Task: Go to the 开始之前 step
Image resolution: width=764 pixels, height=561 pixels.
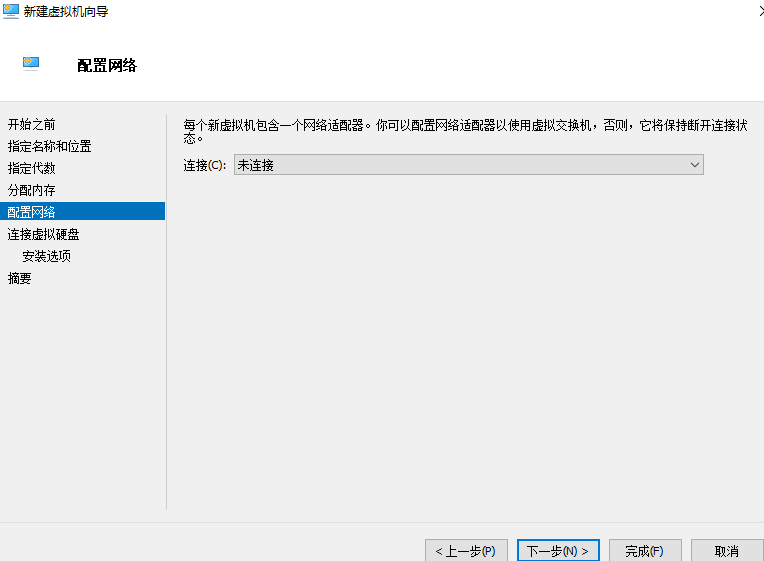Action: (32, 124)
